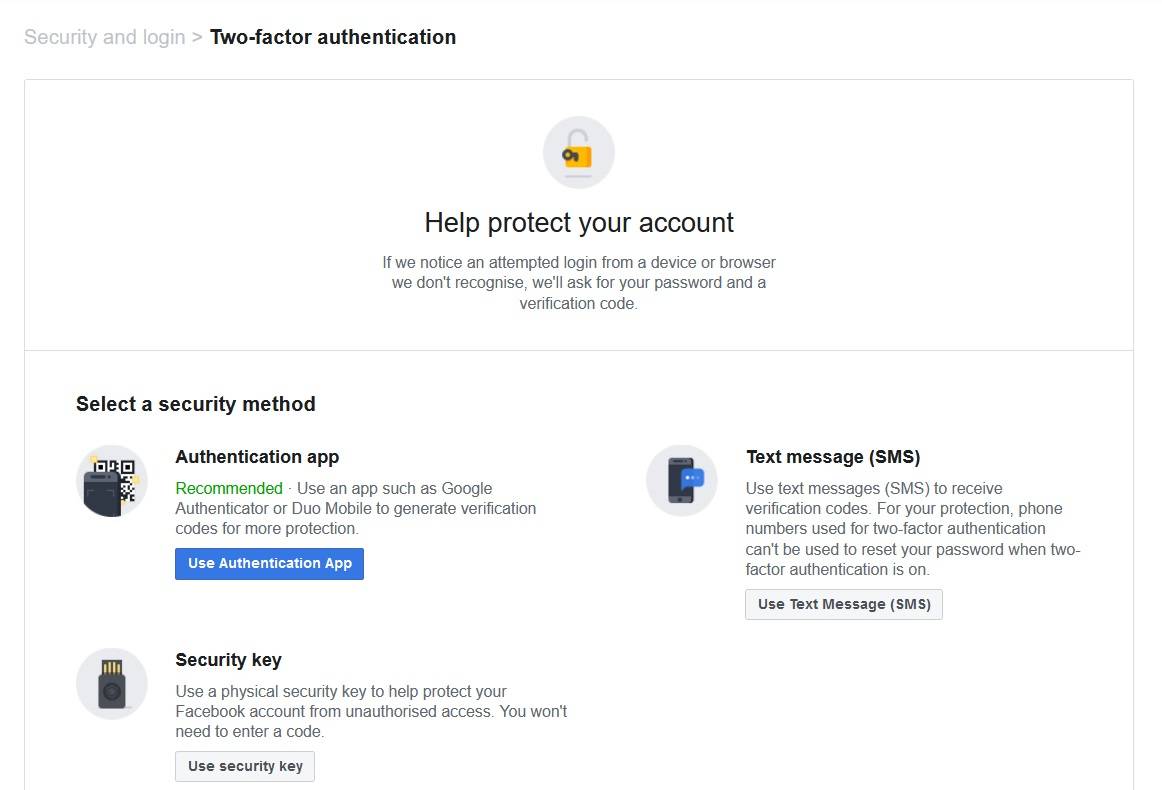Click the Help protect your account title
The height and width of the screenshot is (790, 1162).
pos(579,222)
